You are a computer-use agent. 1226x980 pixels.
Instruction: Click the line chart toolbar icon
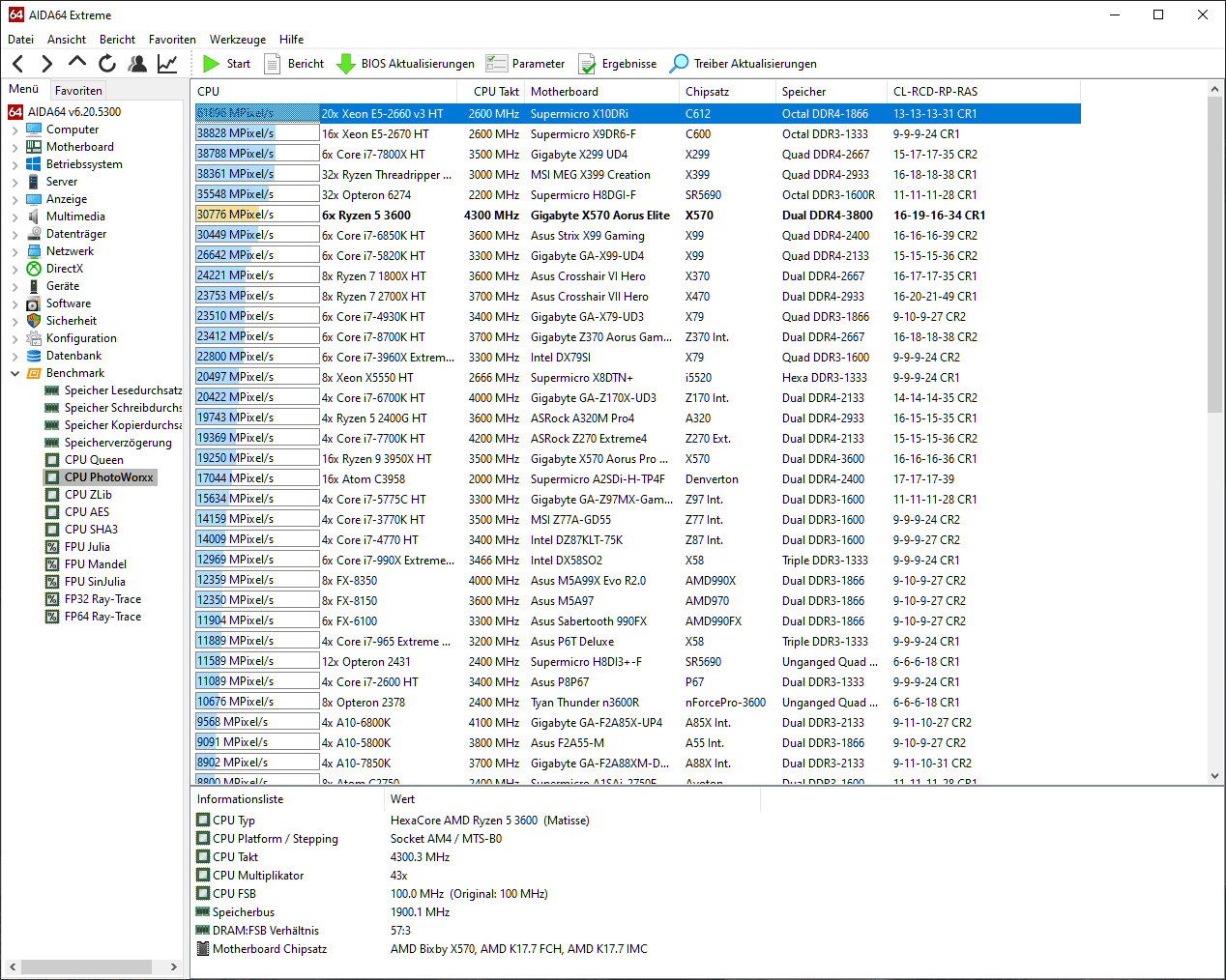tap(167, 64)
